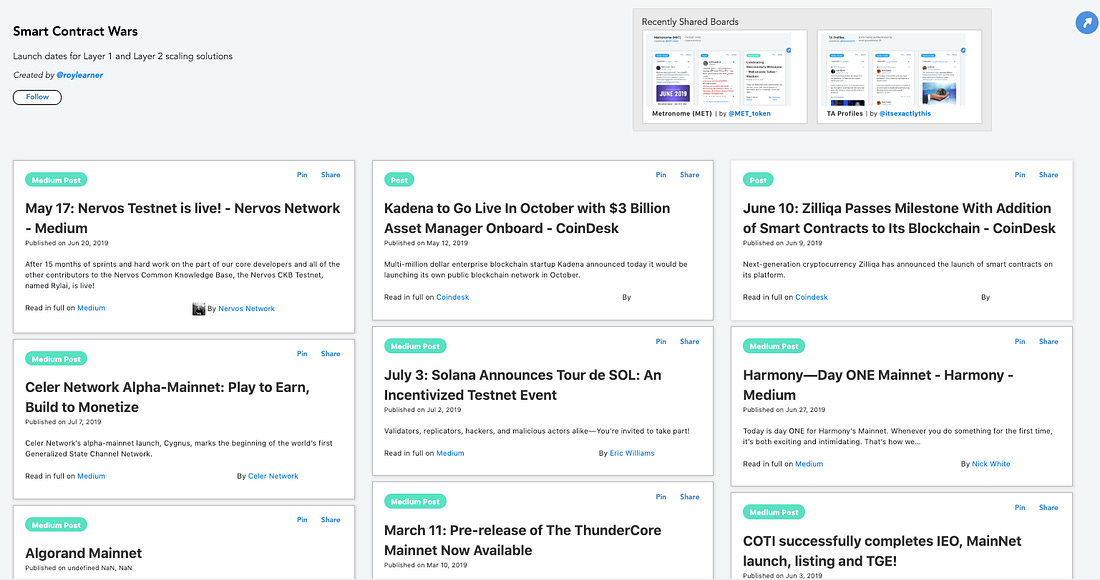The image size is (1100, 580).
Task: Read Zilliqa post in full on Coindesk
Action: coord(812,297)
